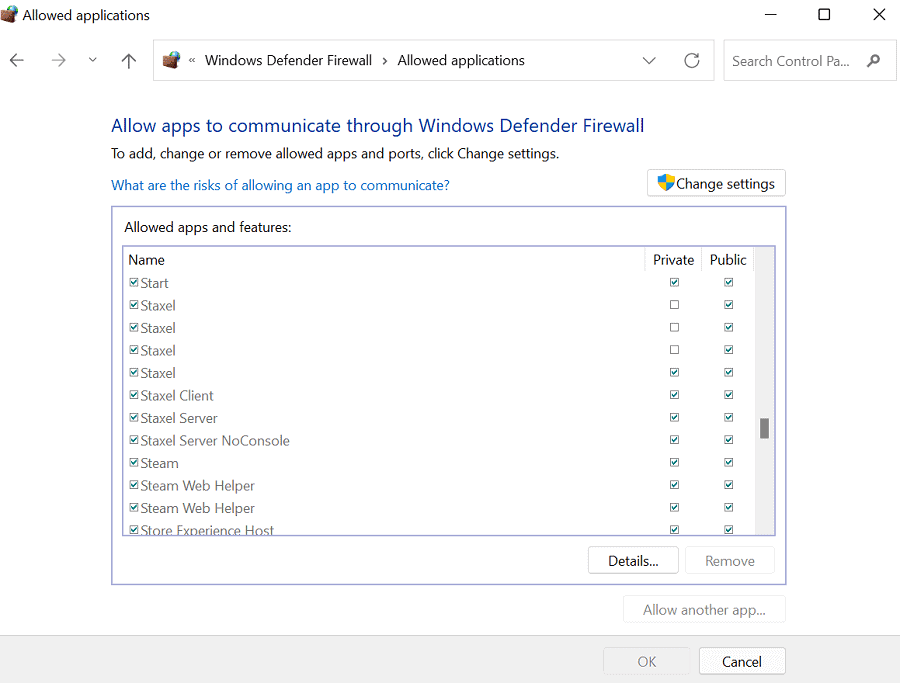The image size is (900, 683).
Task: Toggle the Steam enabled checkbox
Action: pyautogui.click(x=134, y=462)
